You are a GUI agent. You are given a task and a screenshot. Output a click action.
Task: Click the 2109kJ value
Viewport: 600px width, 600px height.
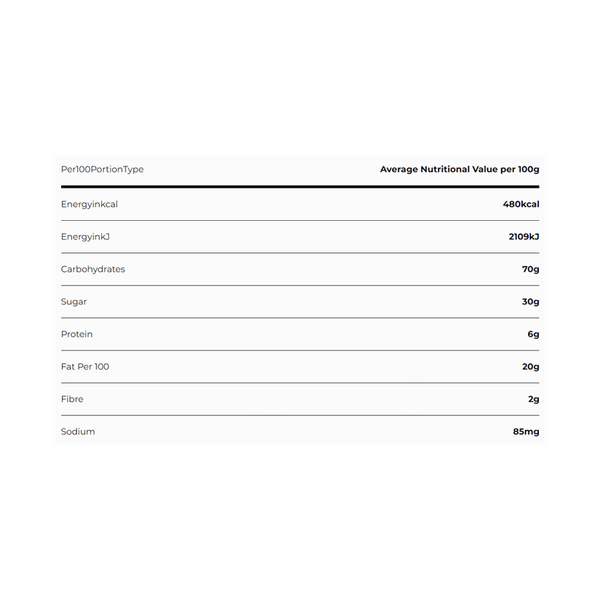[524, 236]
